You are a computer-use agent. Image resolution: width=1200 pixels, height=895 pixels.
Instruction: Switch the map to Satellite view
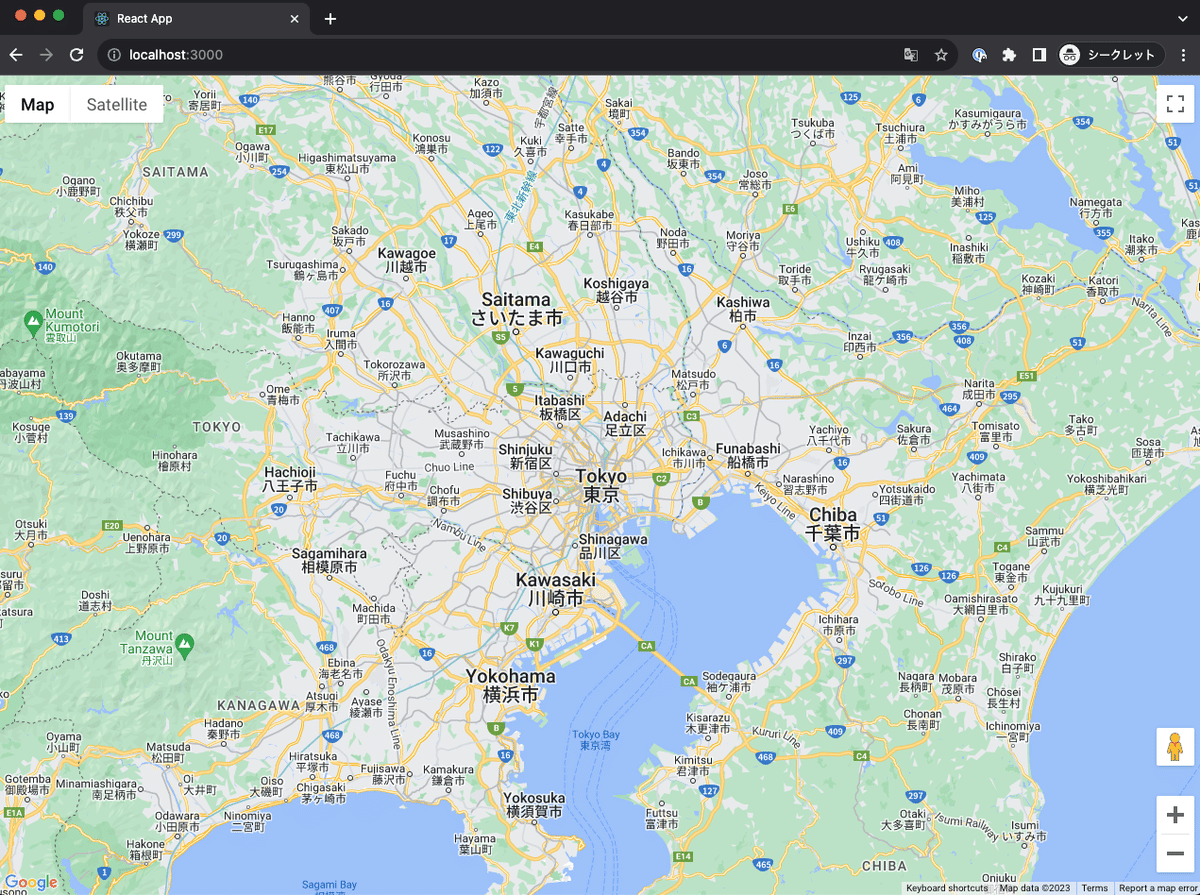[x=117, y=104]
